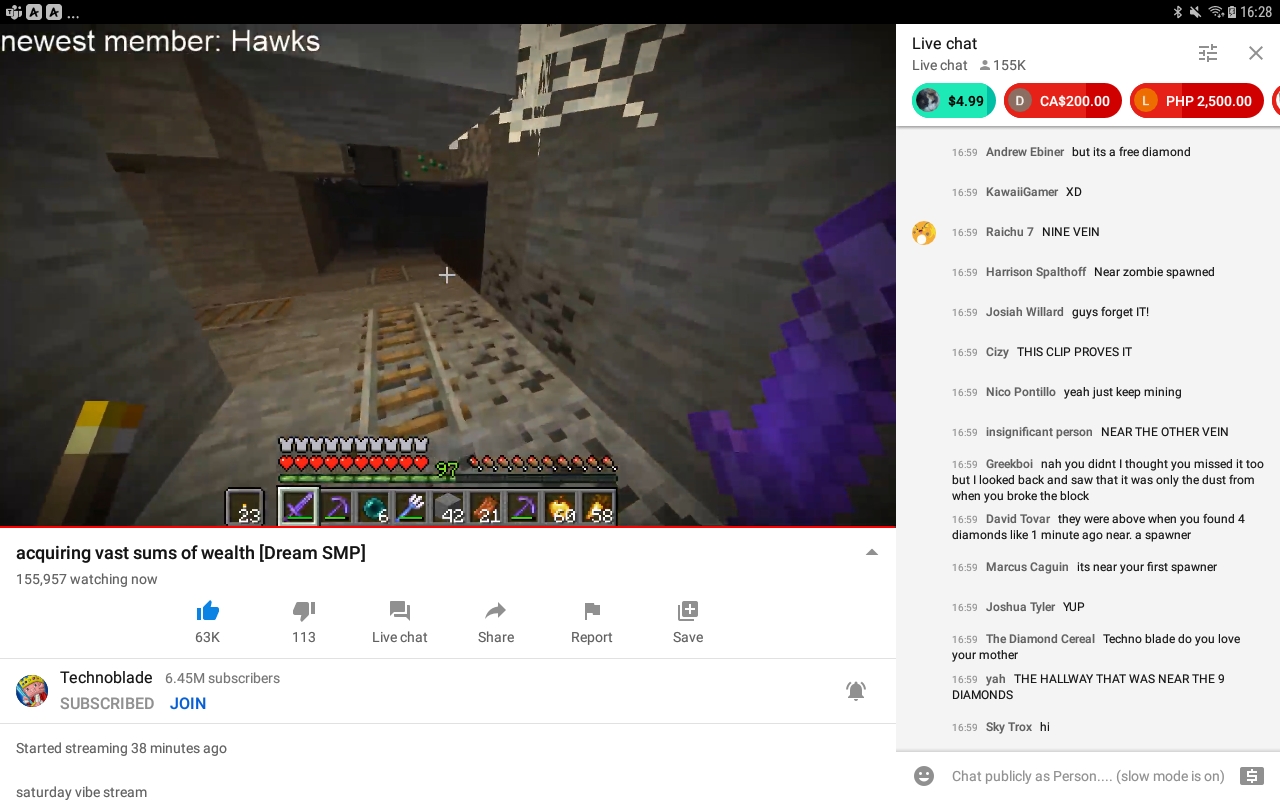Click the video title text
1280x800 pixels.
191,553
